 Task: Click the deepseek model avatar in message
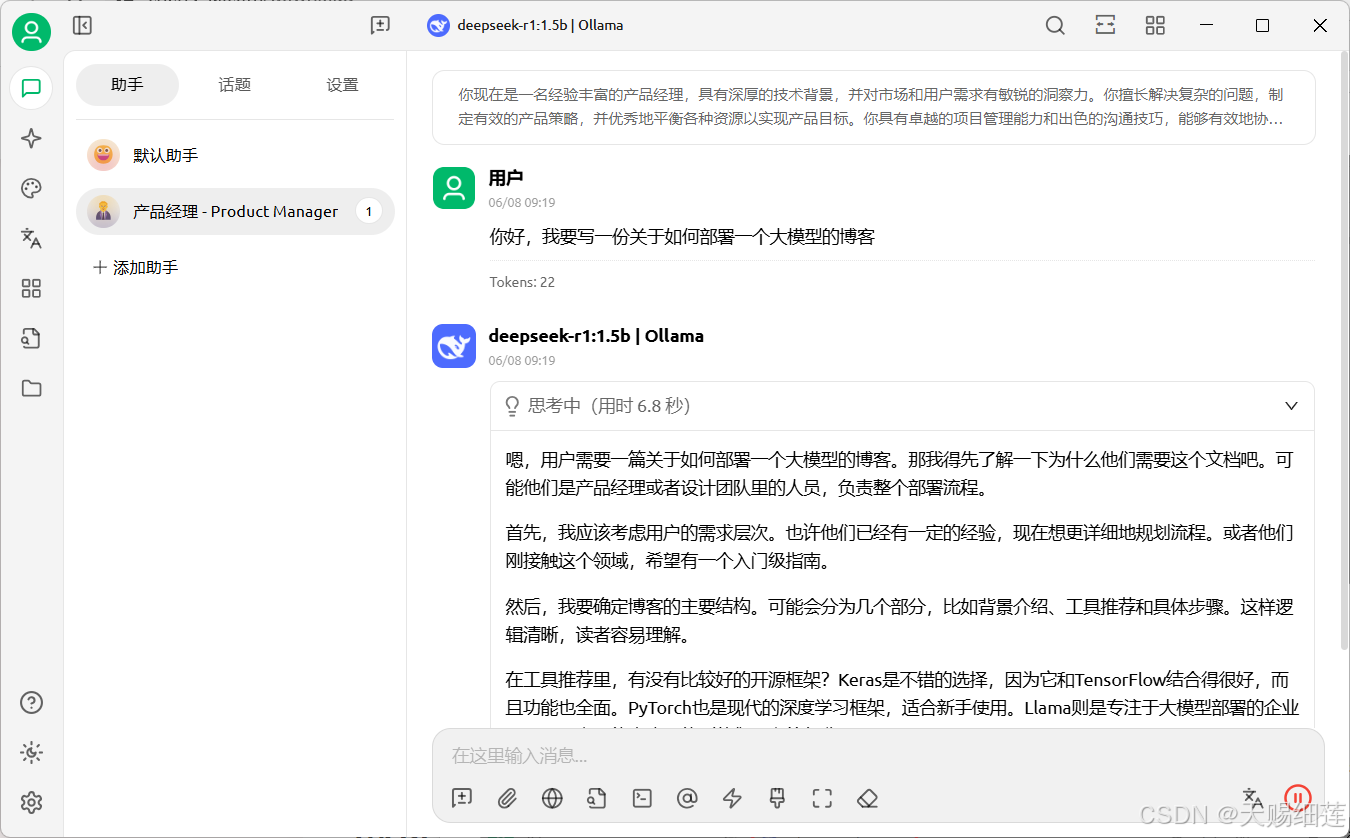coord(454,346)
